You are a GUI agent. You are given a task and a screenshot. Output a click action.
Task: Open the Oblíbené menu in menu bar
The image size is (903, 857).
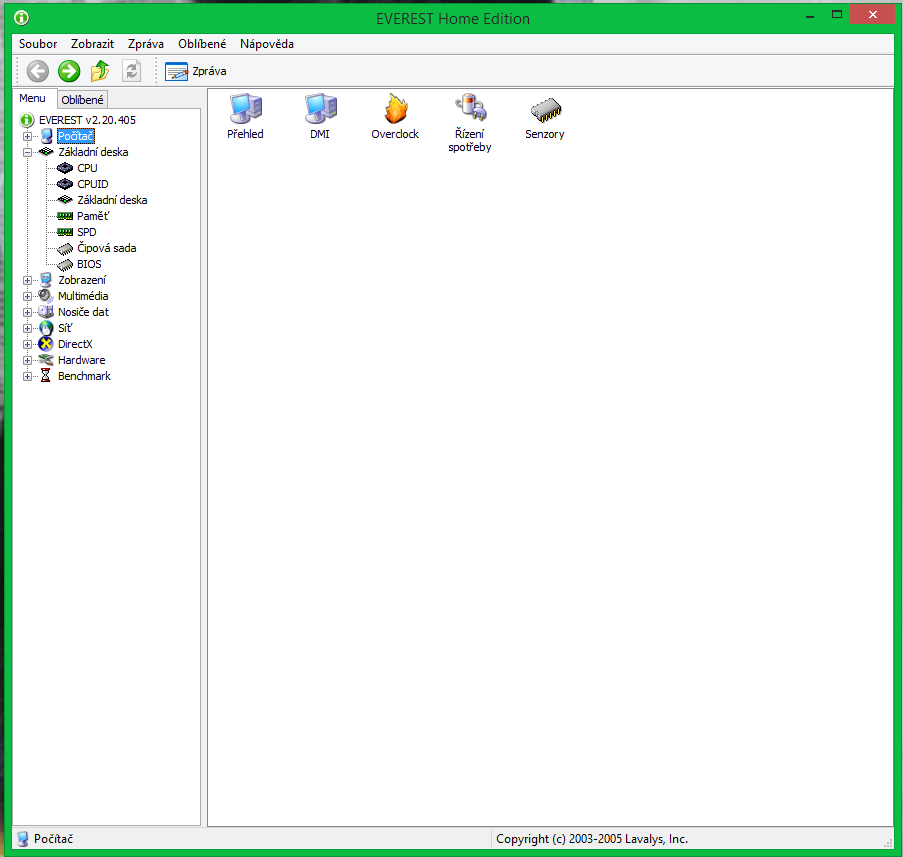202,44
